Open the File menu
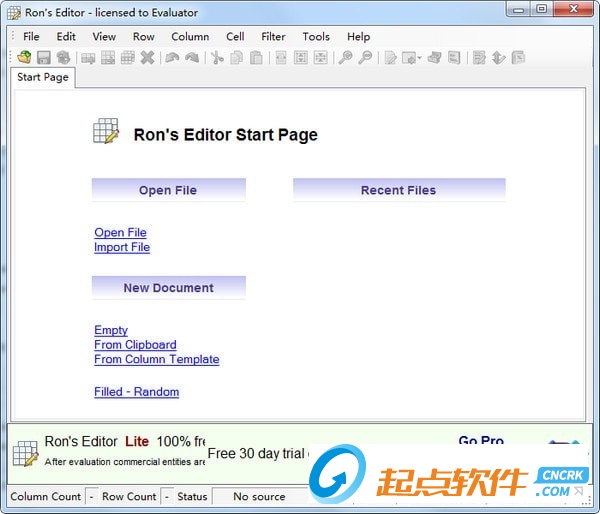600x514 pixels. click(31, 37)
